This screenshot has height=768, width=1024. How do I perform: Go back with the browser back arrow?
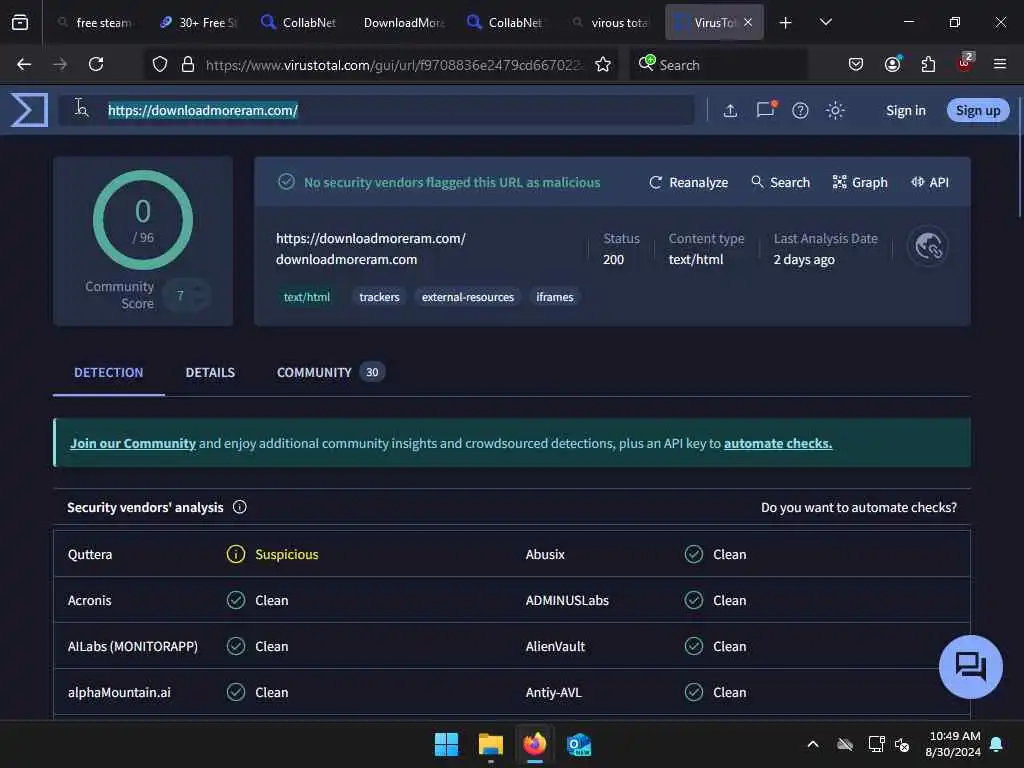tap(24, 64)
